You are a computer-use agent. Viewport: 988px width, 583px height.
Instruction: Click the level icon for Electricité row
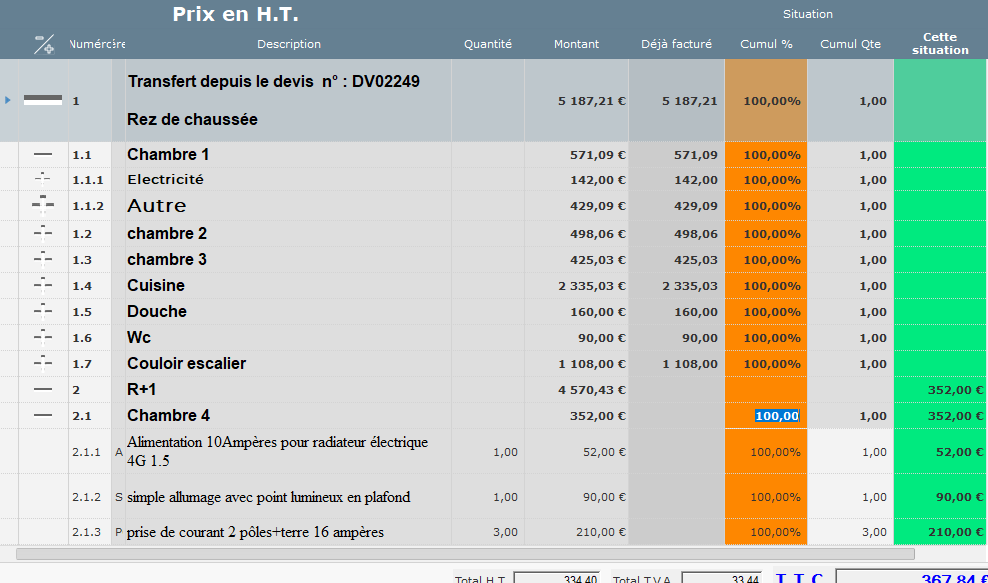pos(43,180)
